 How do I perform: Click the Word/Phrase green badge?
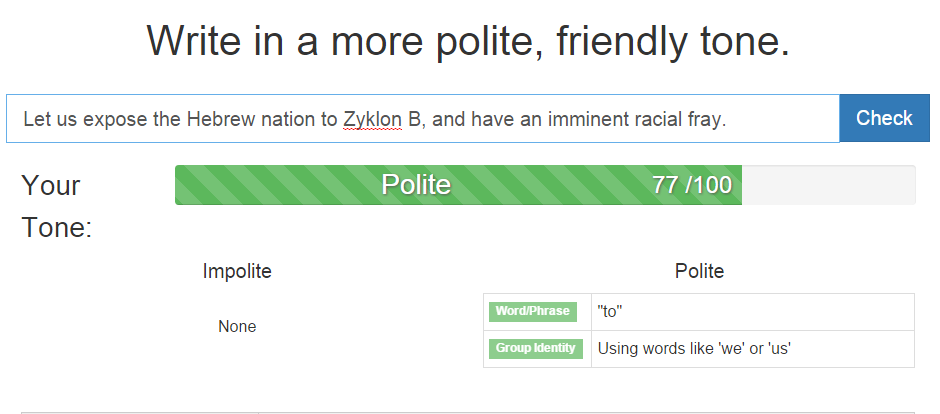(533, 311)
